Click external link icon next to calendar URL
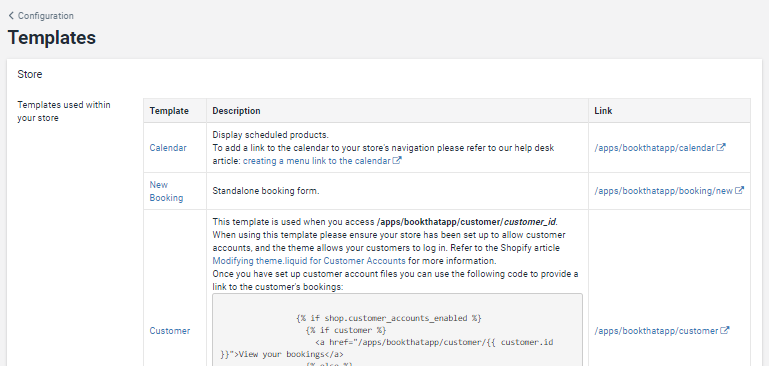 click(721, 147)
